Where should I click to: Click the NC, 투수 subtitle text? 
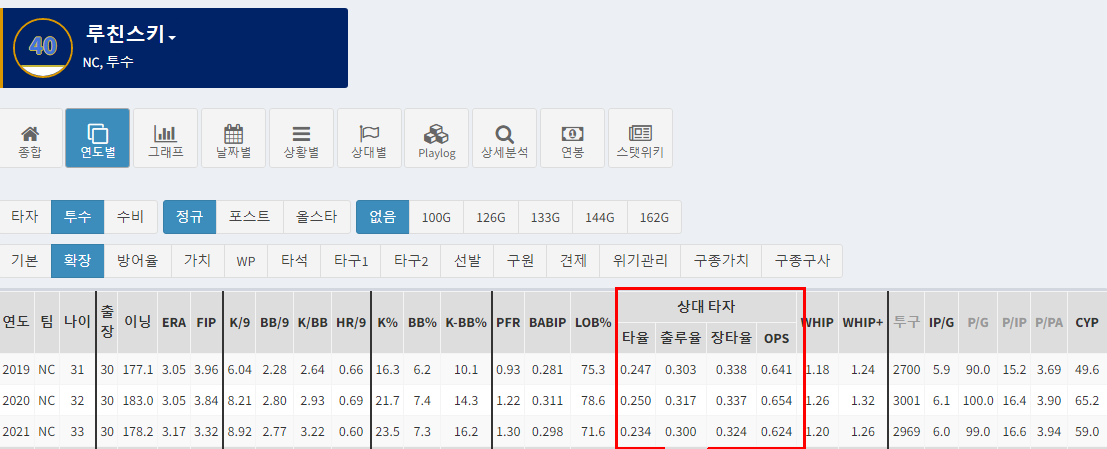[108, 62]
